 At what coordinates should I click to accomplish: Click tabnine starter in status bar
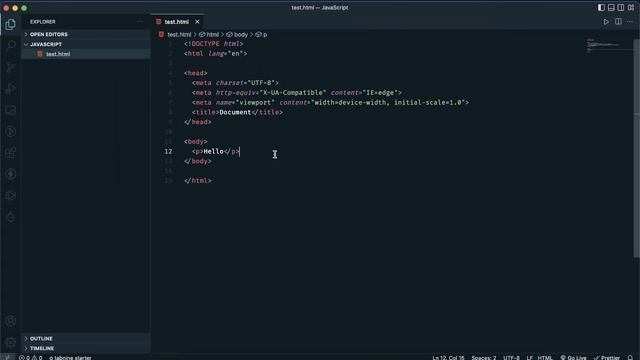tap(70, 358)
